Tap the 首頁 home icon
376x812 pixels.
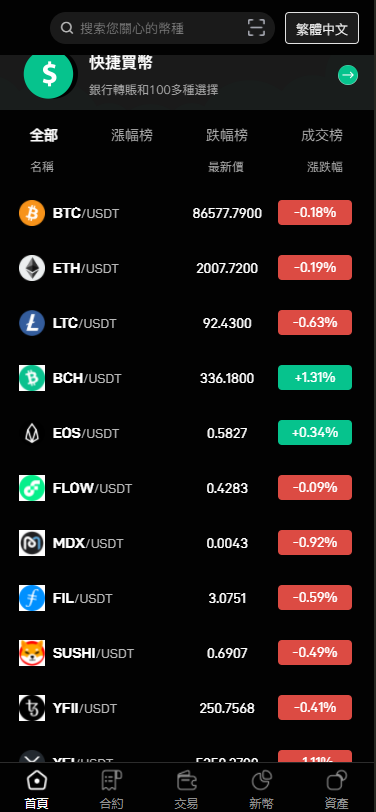coord(37,780)
